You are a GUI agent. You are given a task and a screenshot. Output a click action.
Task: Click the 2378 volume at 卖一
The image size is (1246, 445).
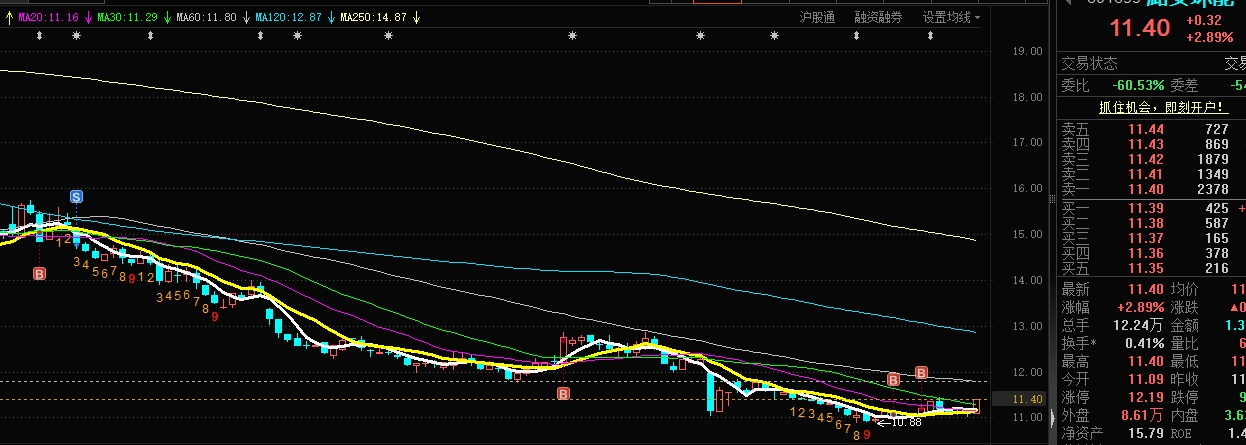click(1213, 190)
